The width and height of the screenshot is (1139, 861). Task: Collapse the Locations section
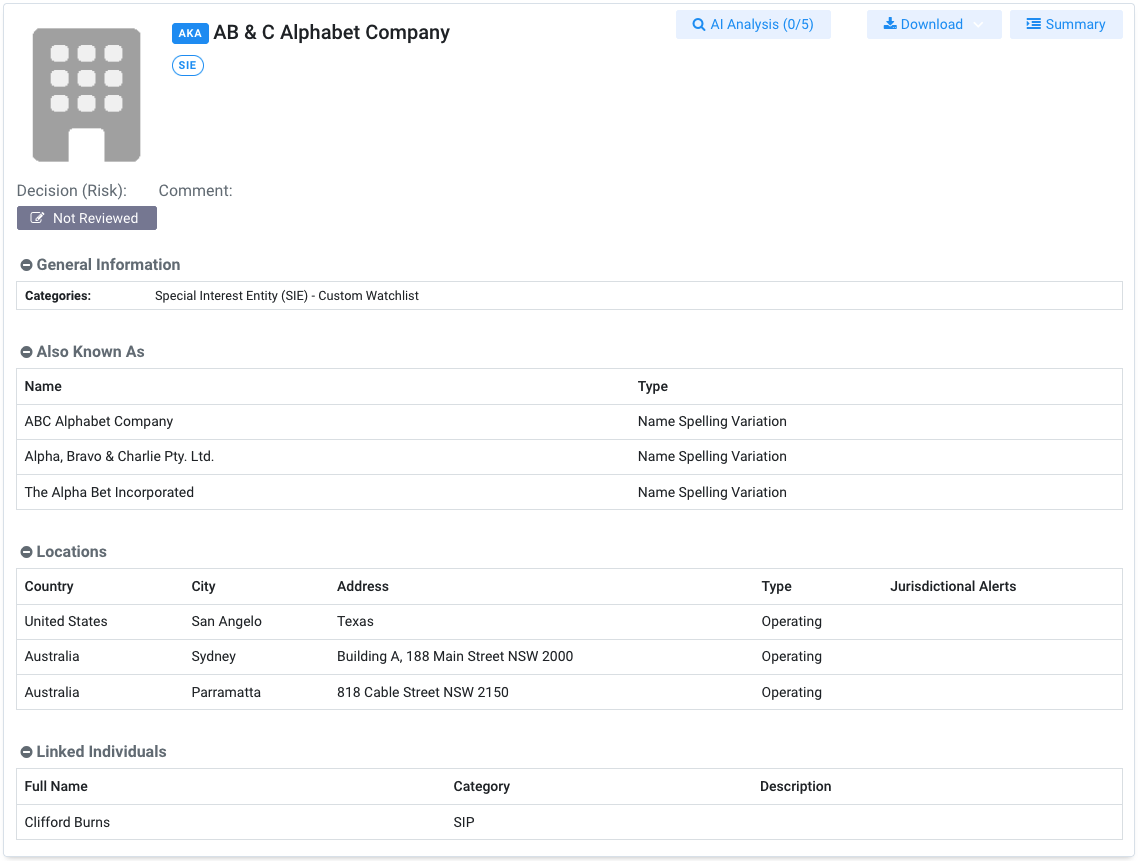26,552
